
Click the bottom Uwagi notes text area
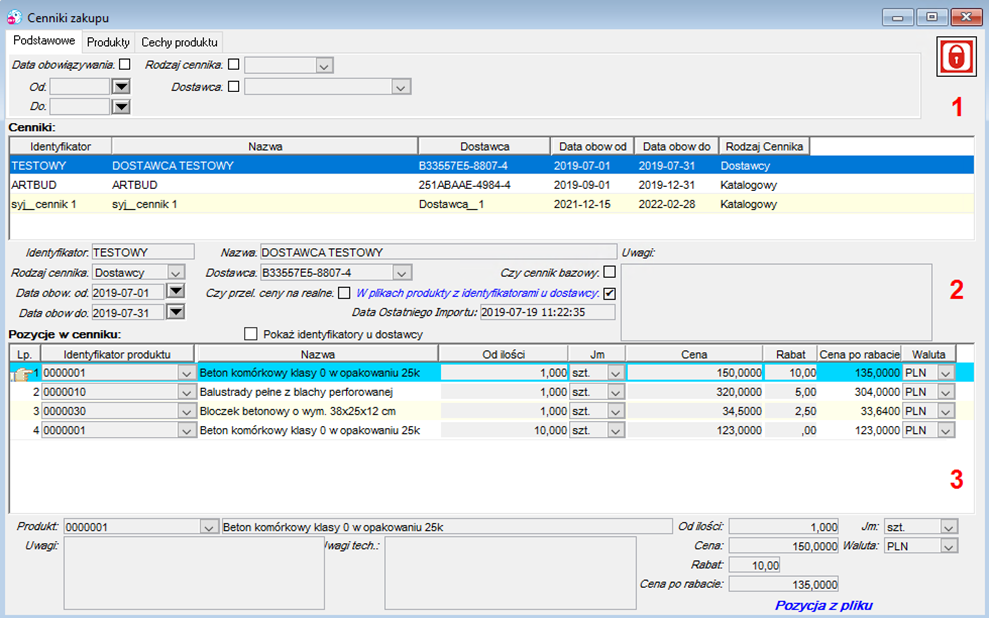[x=194, y=573]
